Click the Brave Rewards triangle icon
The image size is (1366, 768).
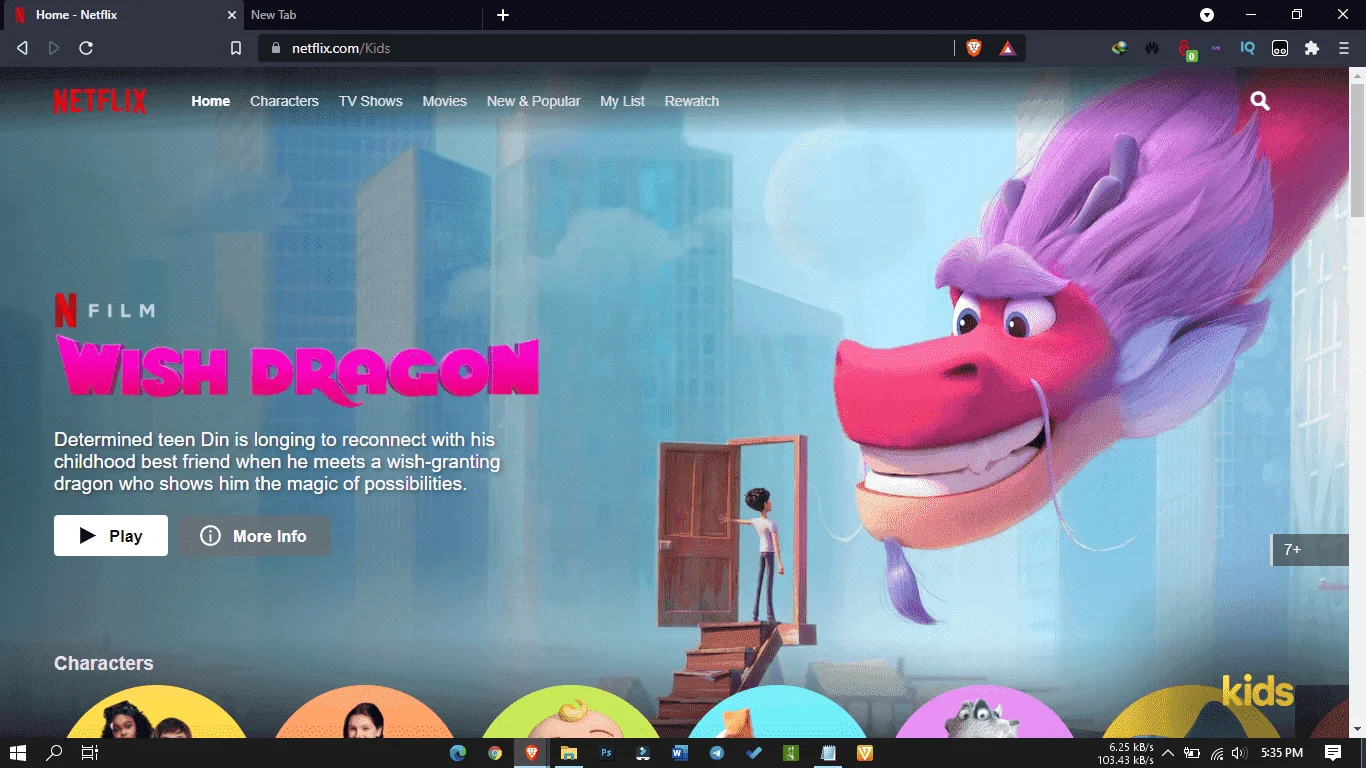[x=1007, y=48]
